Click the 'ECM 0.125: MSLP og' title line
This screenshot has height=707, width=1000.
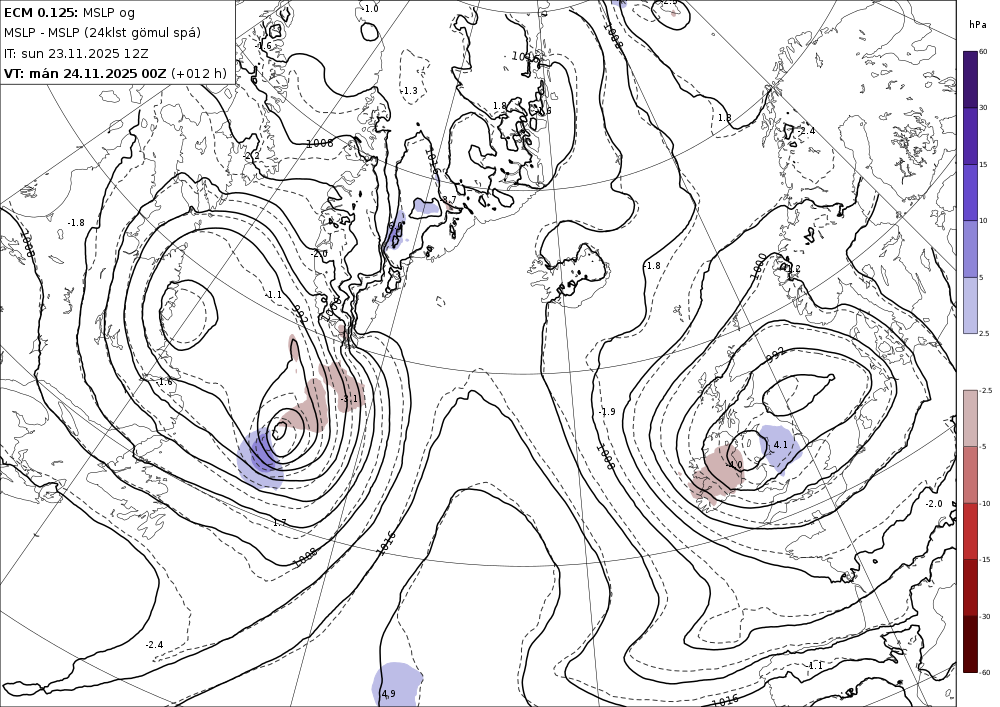coord(69,13)
